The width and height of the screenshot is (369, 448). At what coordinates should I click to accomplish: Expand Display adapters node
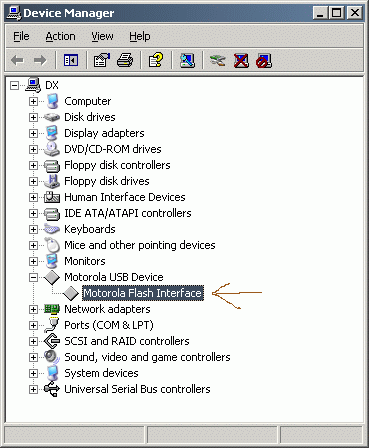pyautogui.click(x=33, y=133)
